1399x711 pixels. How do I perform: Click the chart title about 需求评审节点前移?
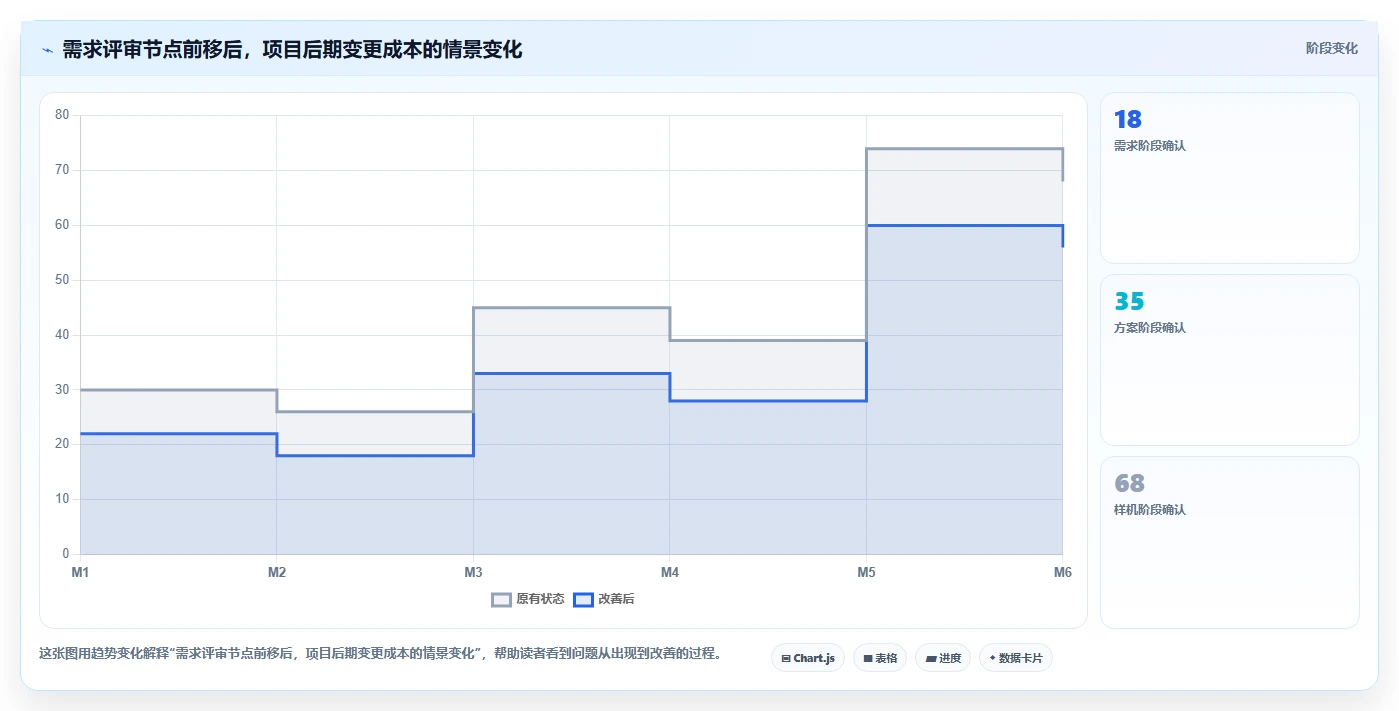[292, 50]
